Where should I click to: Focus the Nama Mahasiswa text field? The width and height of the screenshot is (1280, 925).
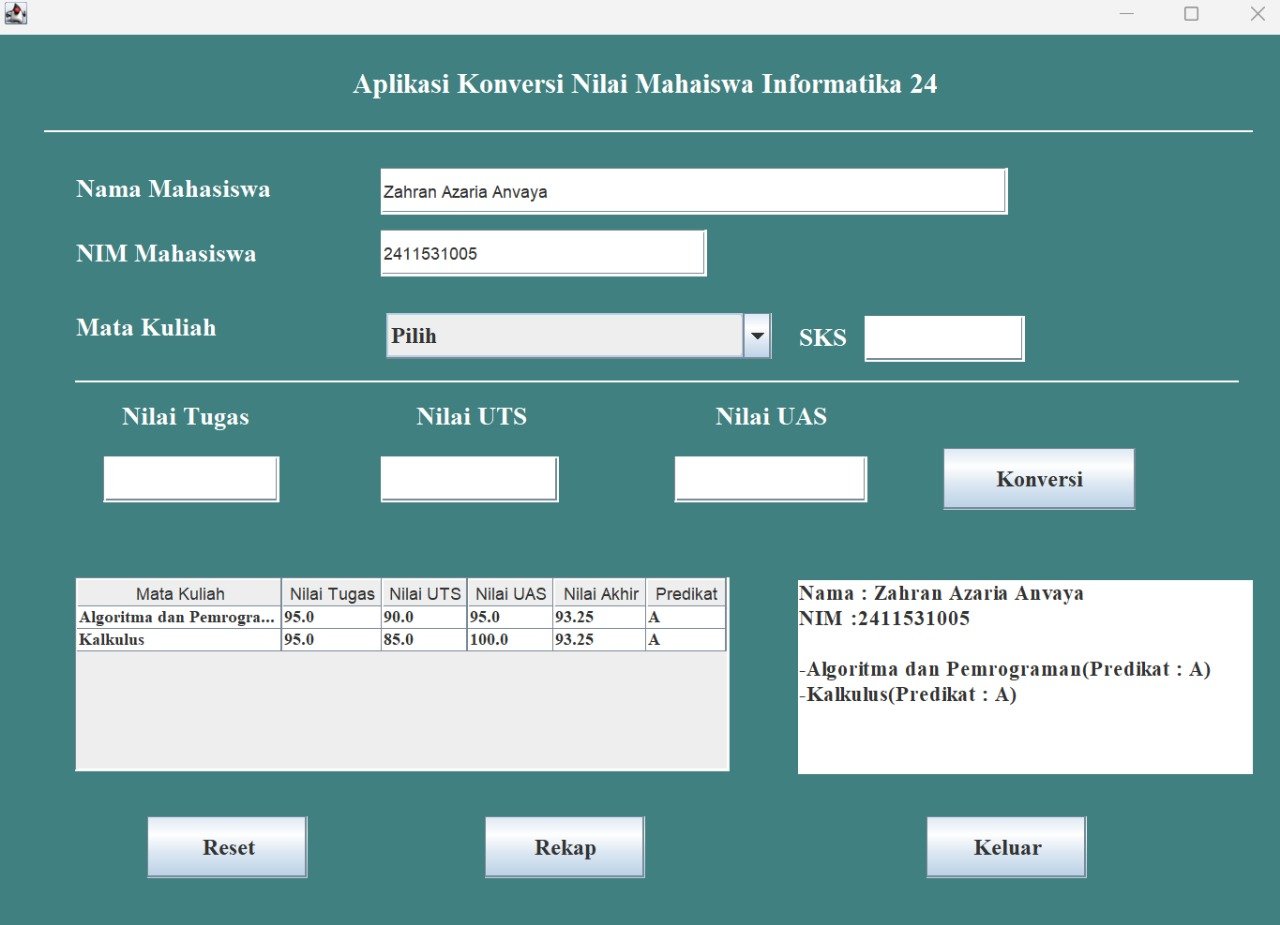[x=693, y=191]
